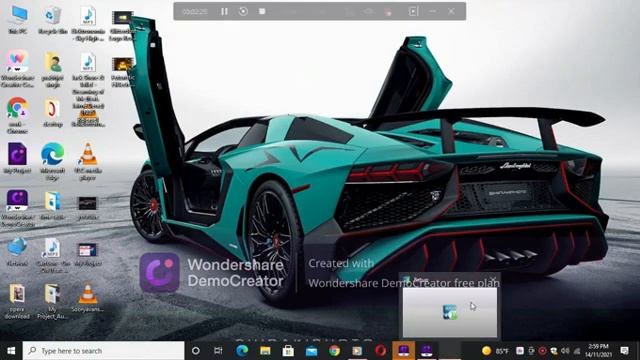Open File Explorer from the taskbar
This screenshot has width=640, height=360.
265,351
